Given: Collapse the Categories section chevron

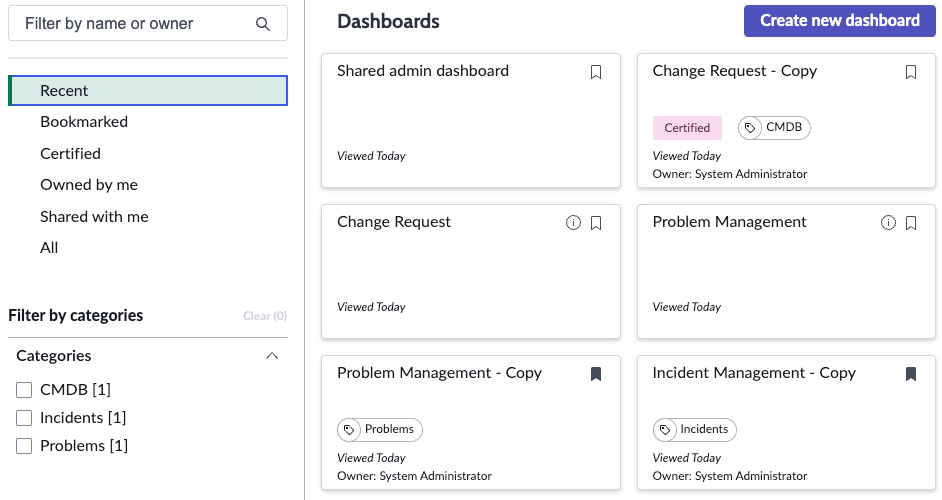Looking at the screenshot, I should point(272,356).
